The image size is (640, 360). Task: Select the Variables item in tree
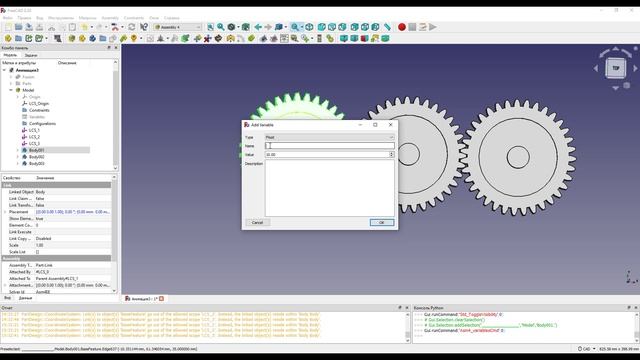[37, 117]
